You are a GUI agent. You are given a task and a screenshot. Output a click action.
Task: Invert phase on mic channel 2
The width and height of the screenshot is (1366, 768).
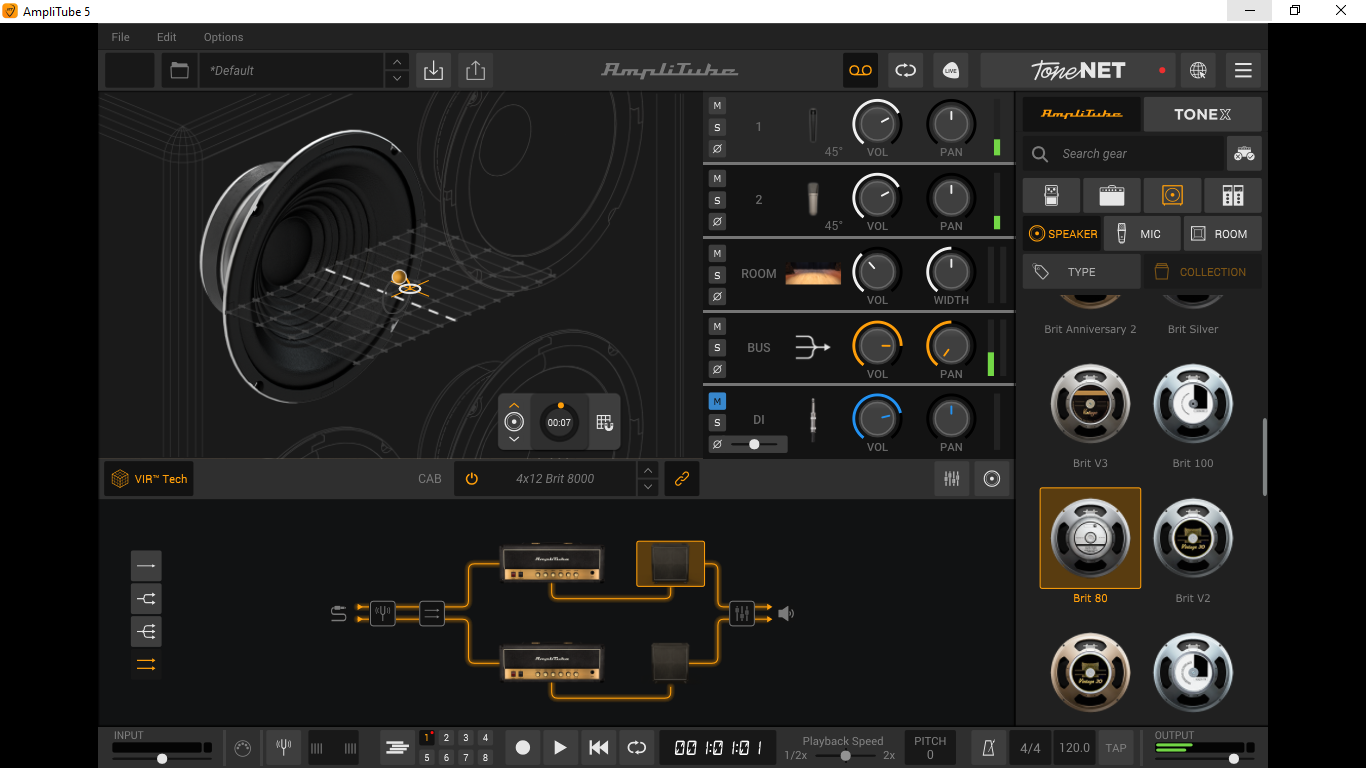click(717, 222)
